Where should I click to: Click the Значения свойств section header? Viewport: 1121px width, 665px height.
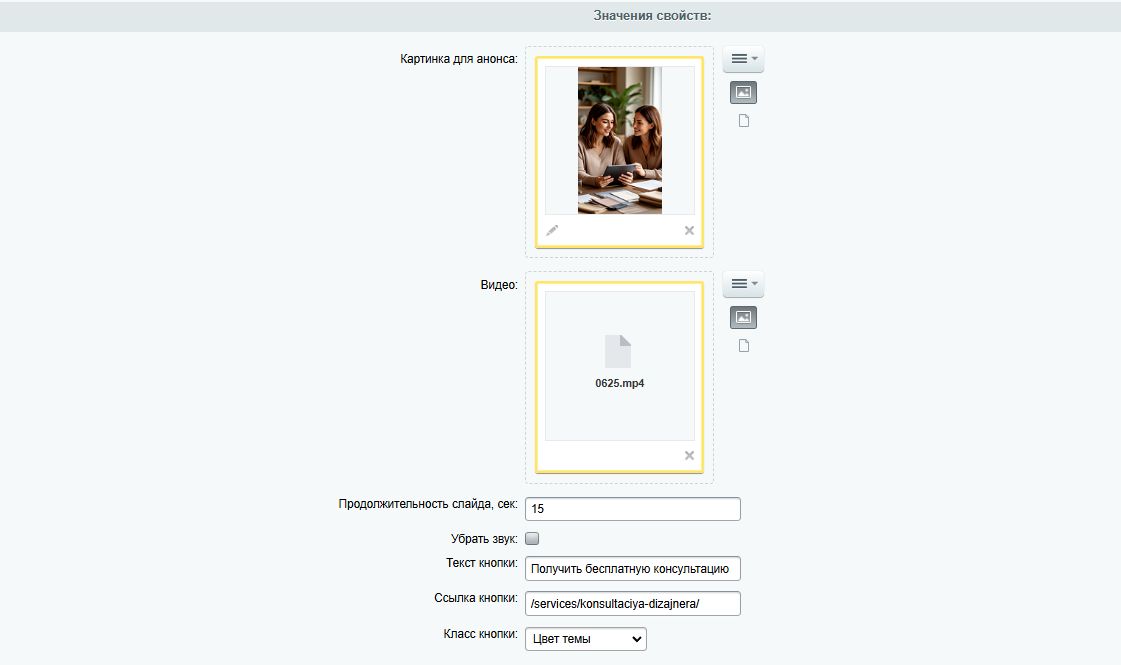tap(652, 16)
